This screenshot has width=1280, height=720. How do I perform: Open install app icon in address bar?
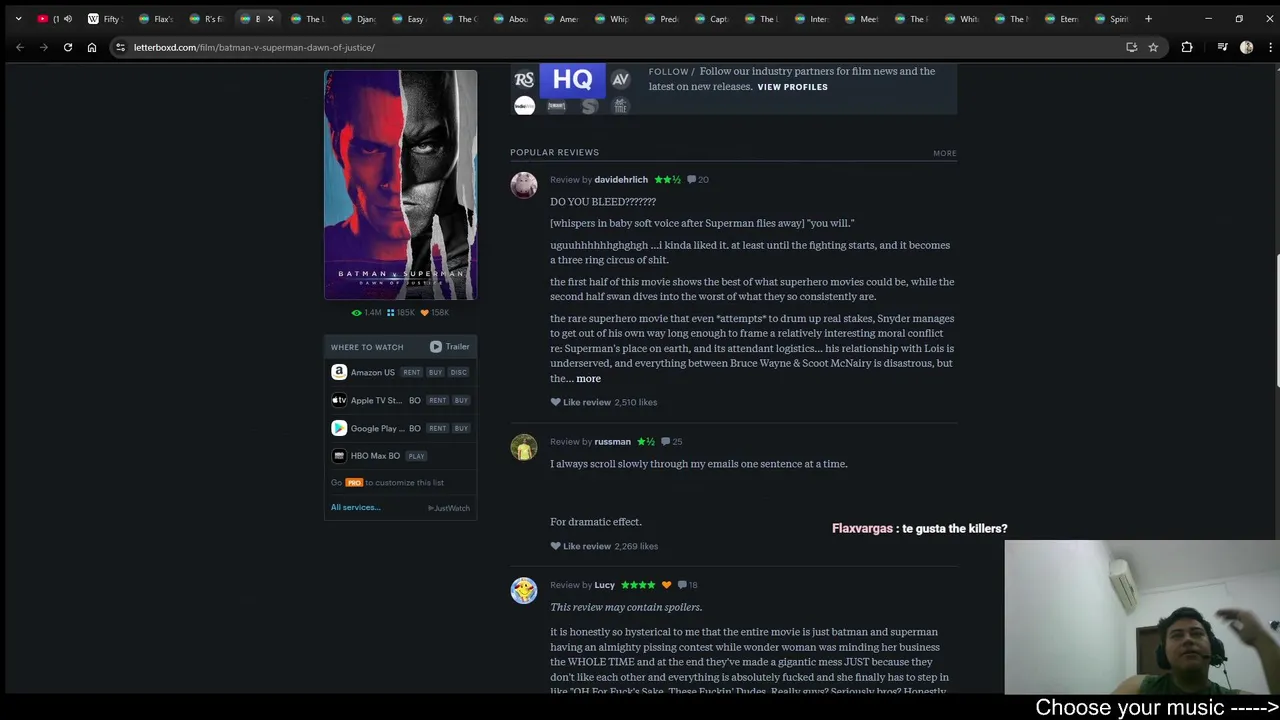pyautogui.click(x=1131, y=47)
